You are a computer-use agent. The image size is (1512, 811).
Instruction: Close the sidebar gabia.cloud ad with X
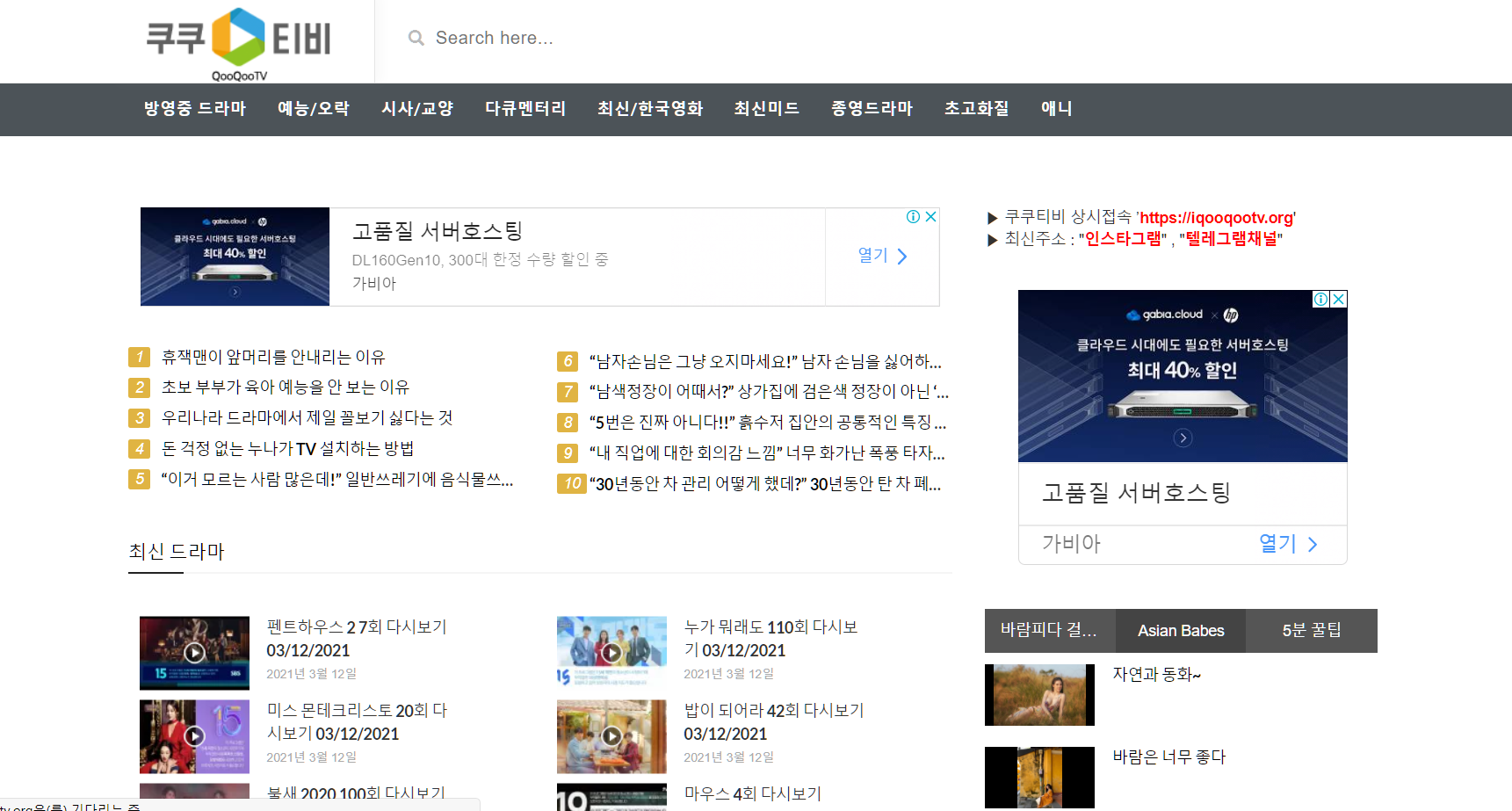(x=1339, y=299)
